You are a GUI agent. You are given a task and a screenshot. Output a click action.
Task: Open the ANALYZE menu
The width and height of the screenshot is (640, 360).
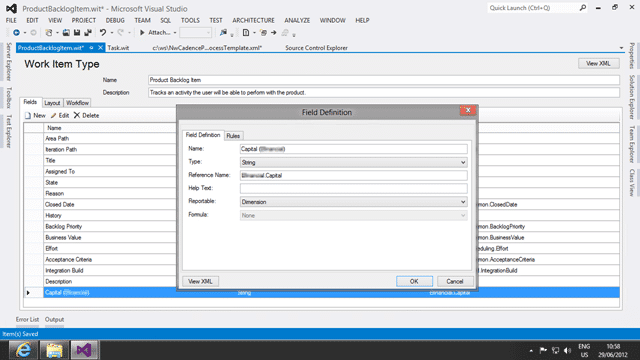pyautogui.click(x=297, y=20)
